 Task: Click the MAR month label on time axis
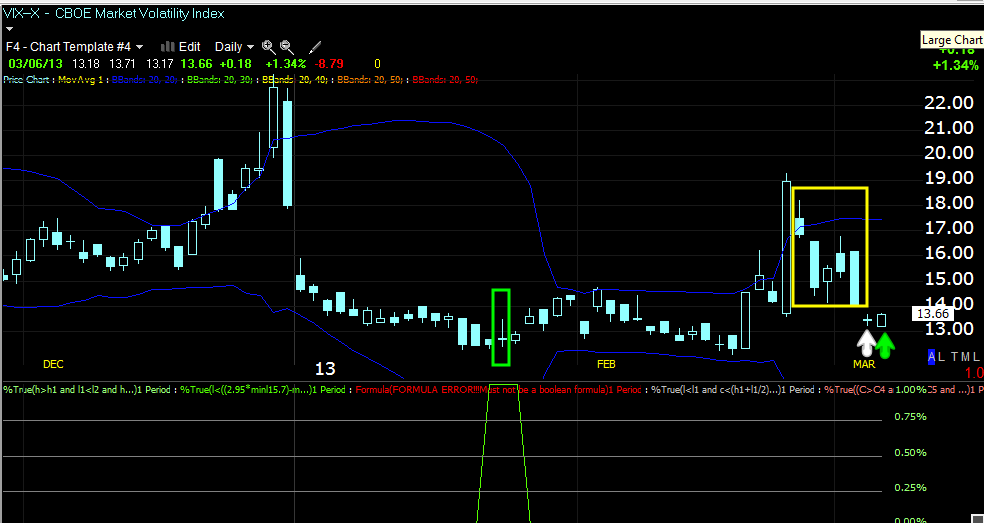(864, 364)
